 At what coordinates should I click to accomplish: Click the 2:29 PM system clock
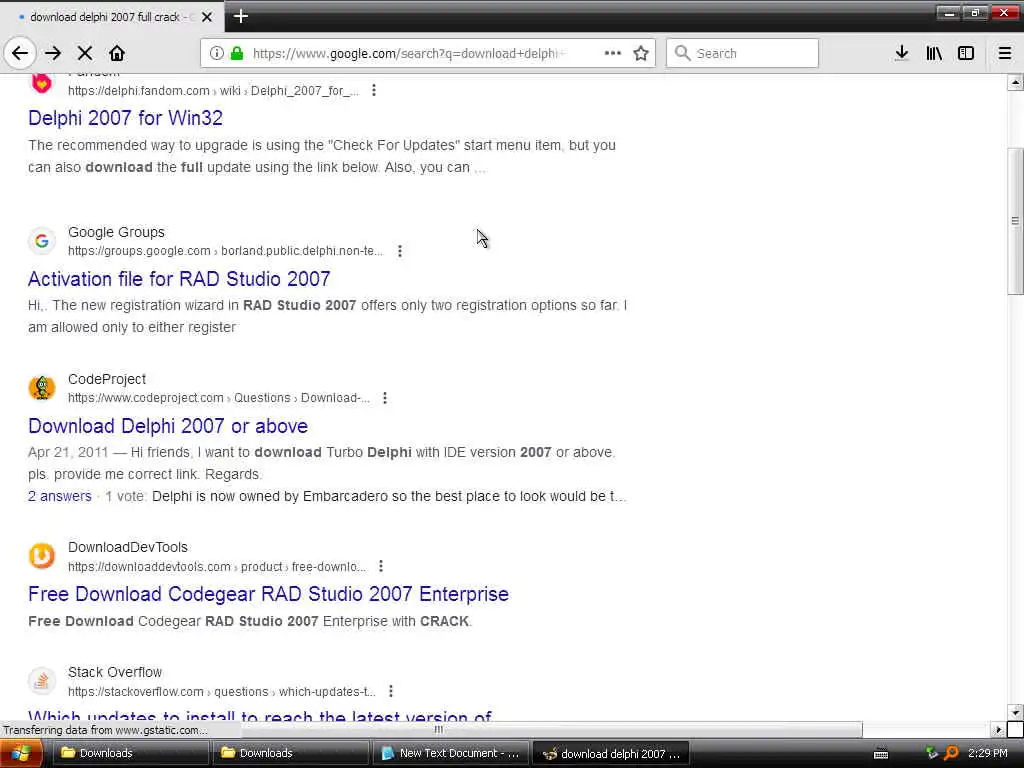[987, 753]
